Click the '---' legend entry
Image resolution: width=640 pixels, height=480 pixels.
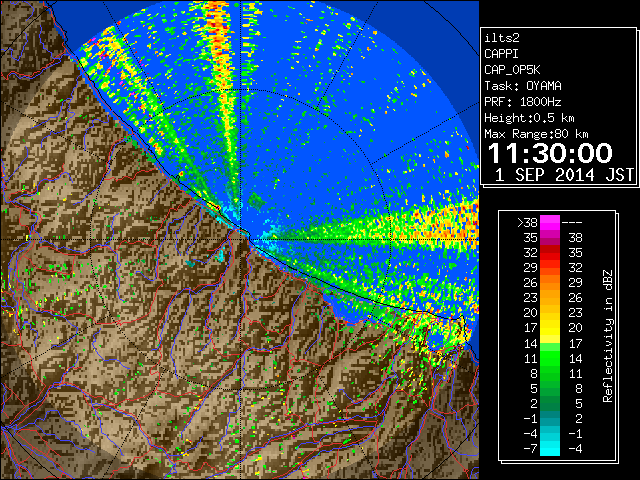(572, 223)
